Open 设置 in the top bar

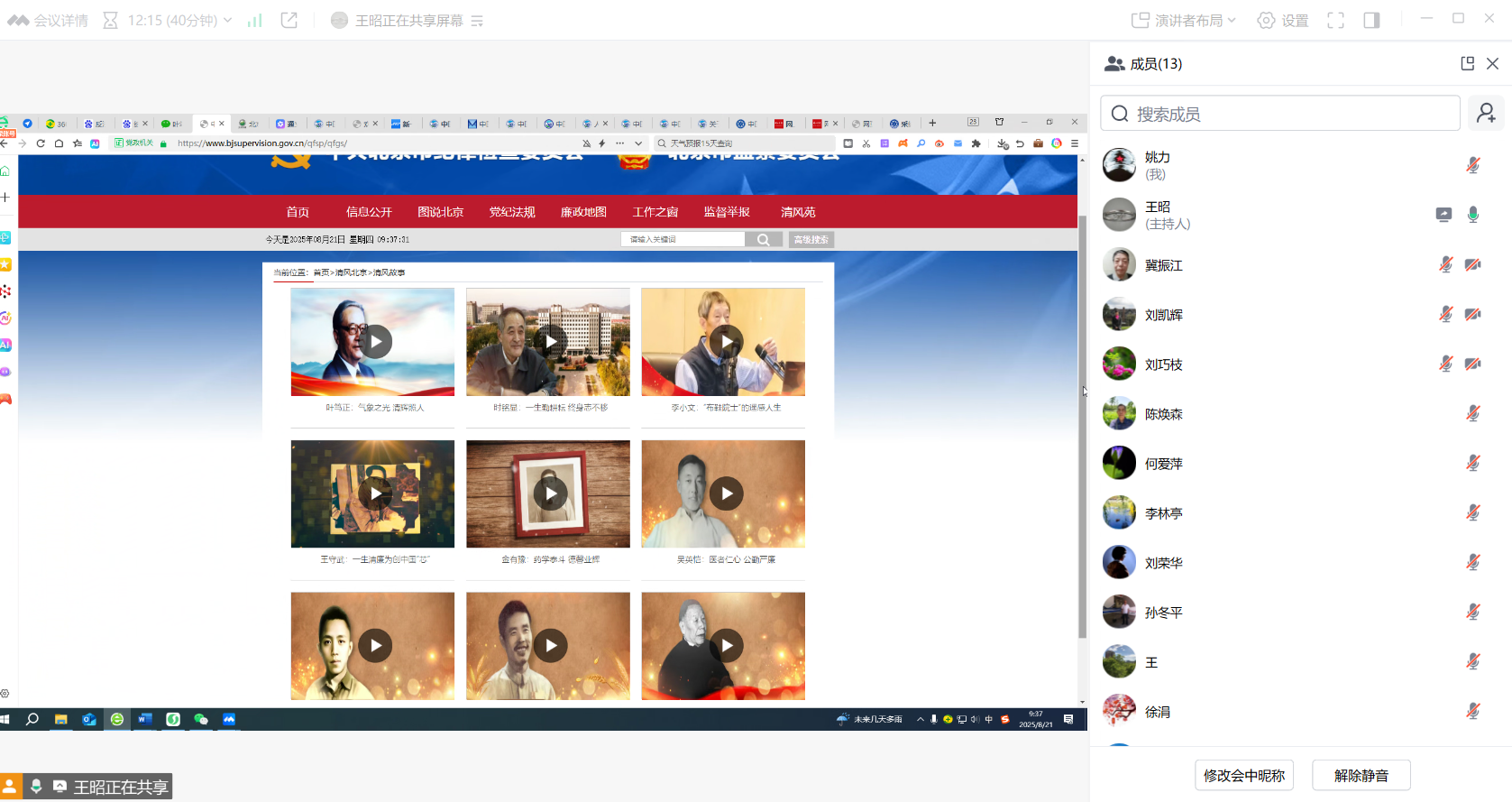[1282, 20]
